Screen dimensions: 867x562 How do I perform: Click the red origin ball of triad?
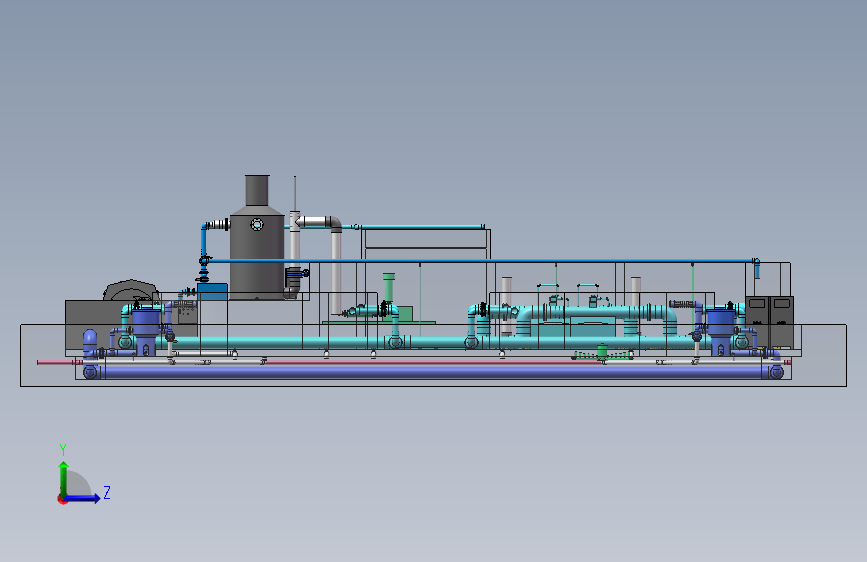click(62, 499)
